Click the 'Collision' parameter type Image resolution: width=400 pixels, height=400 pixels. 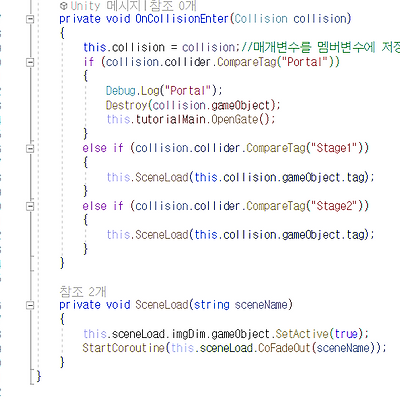[x=261, y=19]
